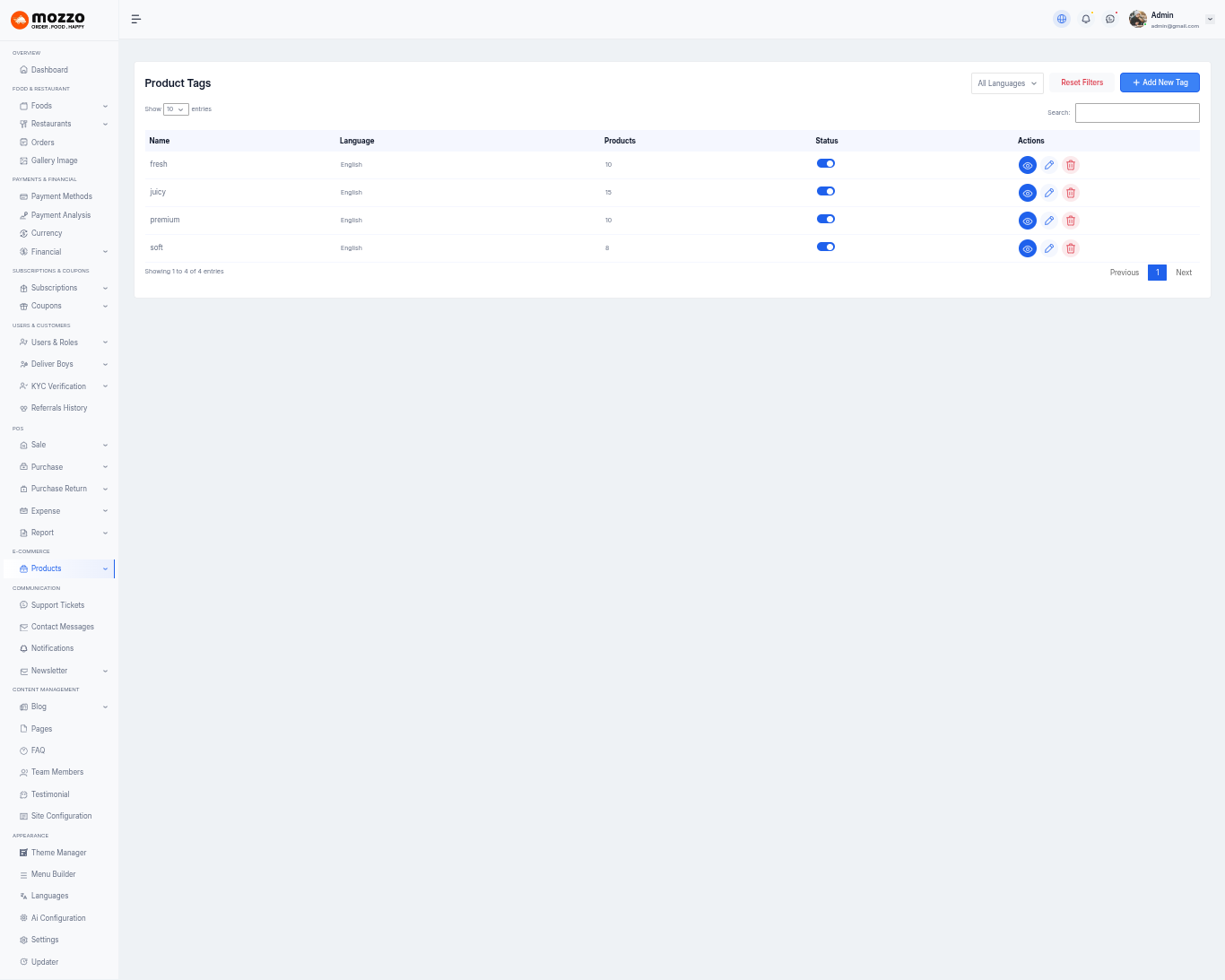Edit the 'juicy' tag with pencil icon
This screenshot has height=980, width=1225.
point(1049,193)
